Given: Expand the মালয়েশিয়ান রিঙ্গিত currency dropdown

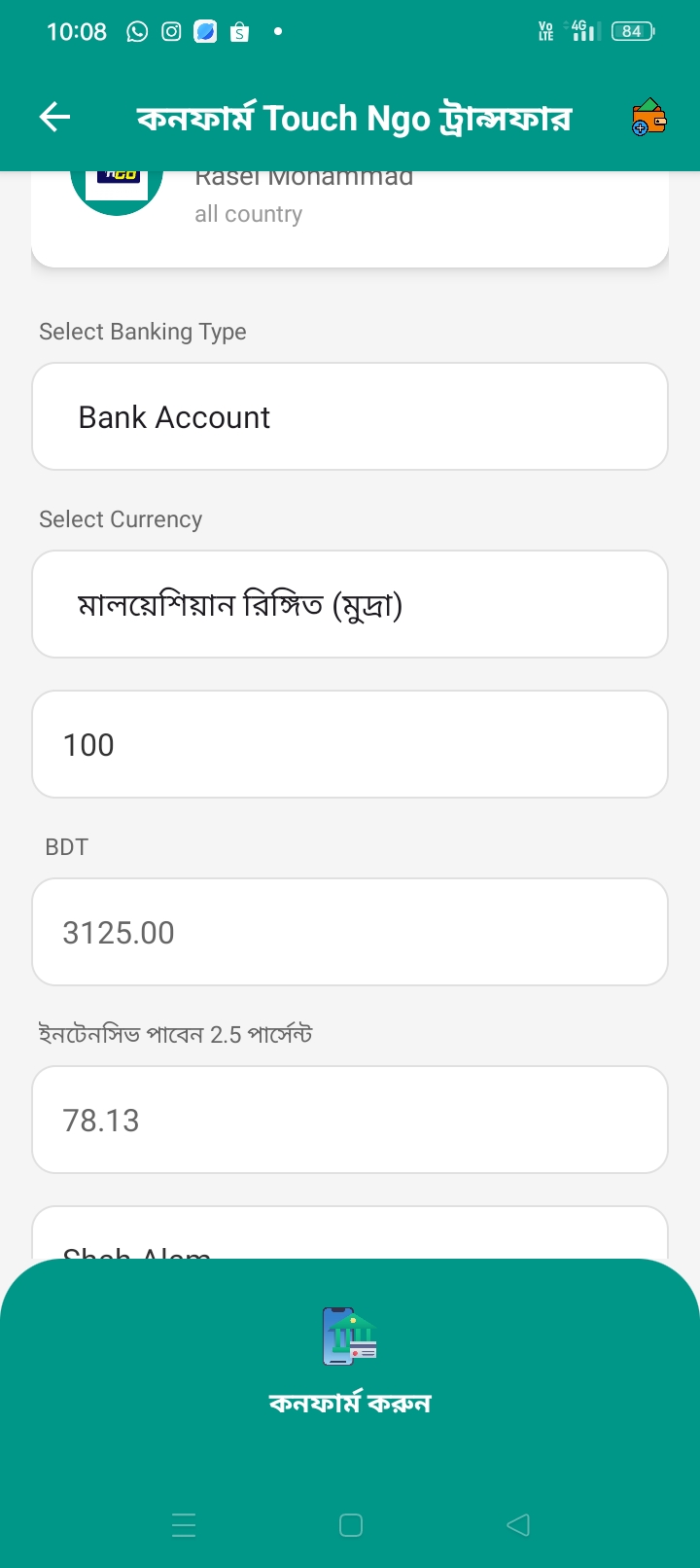Looking at the screenshot, I should click(350, 604).
